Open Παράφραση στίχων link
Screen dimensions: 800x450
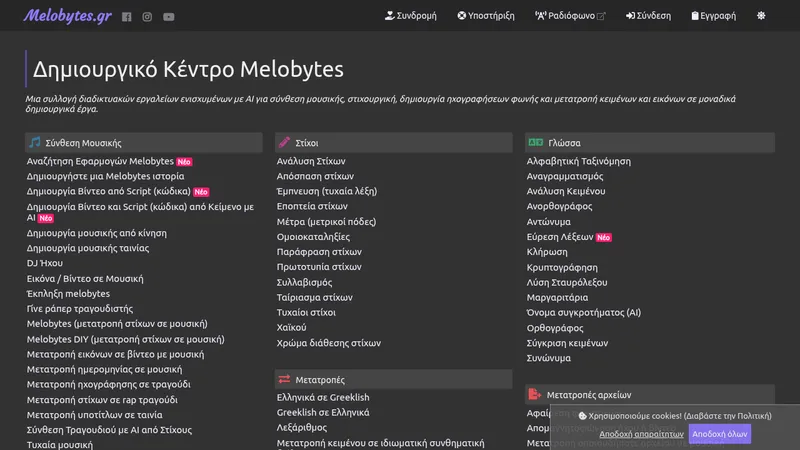pos(319,252)
